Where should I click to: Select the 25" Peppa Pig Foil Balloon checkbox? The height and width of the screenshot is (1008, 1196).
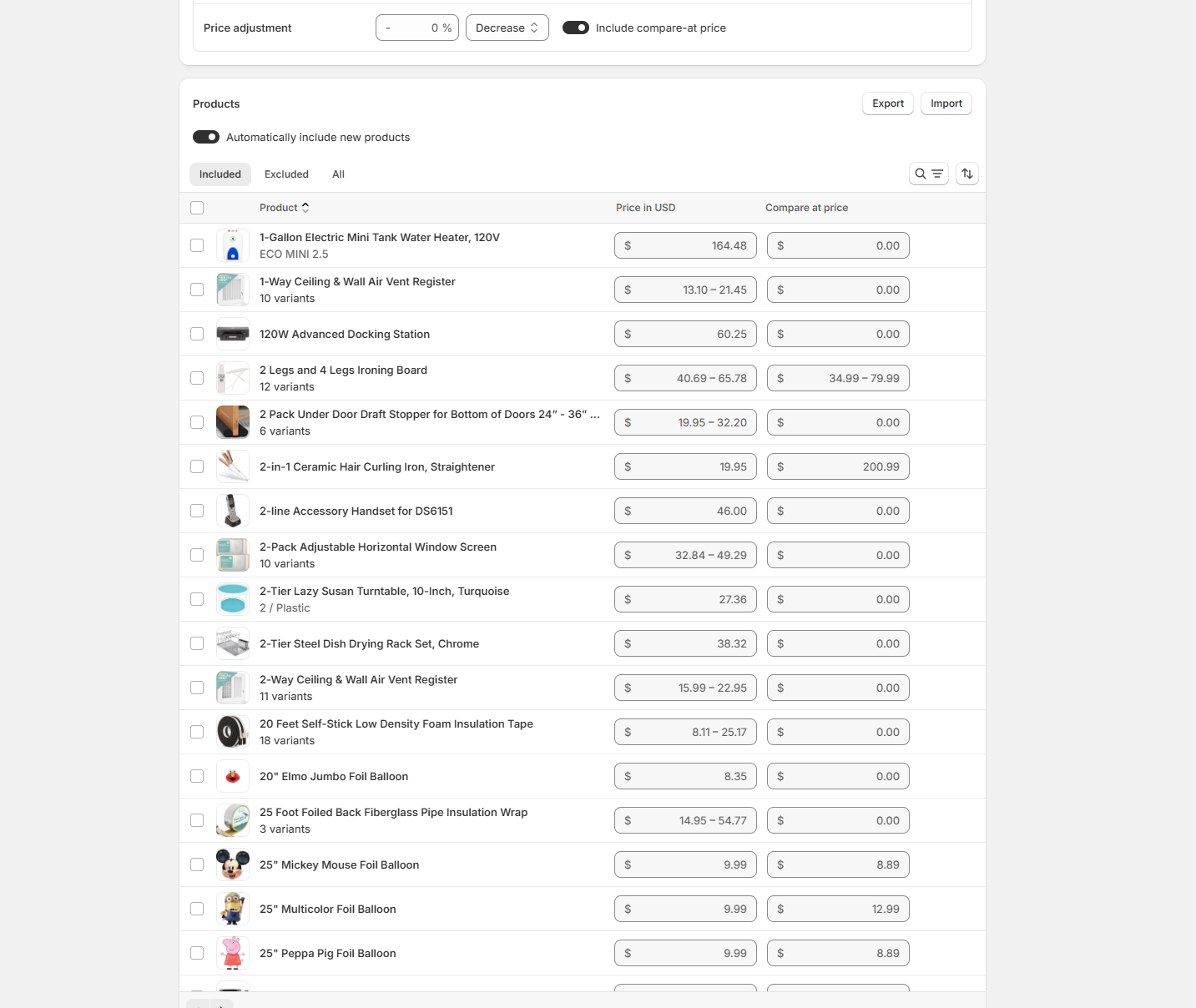click(197, 953)
